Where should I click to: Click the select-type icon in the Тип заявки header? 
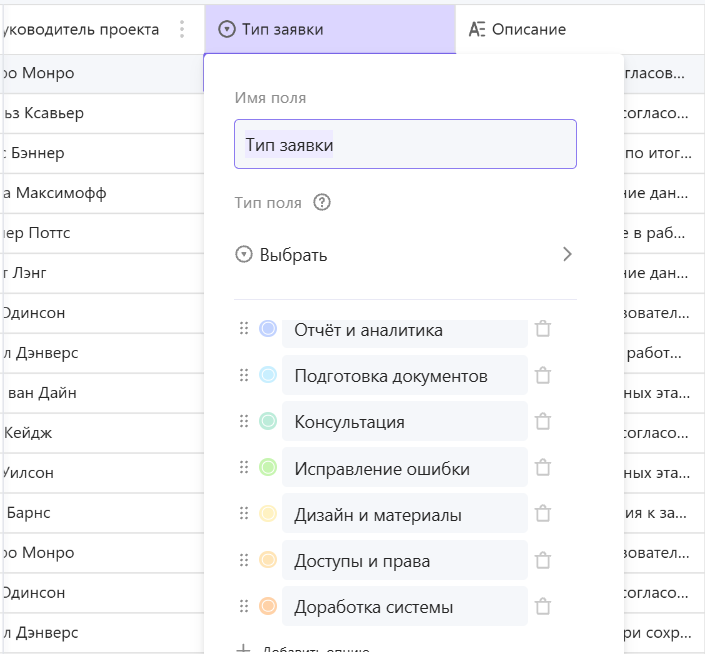coord(227,29)
